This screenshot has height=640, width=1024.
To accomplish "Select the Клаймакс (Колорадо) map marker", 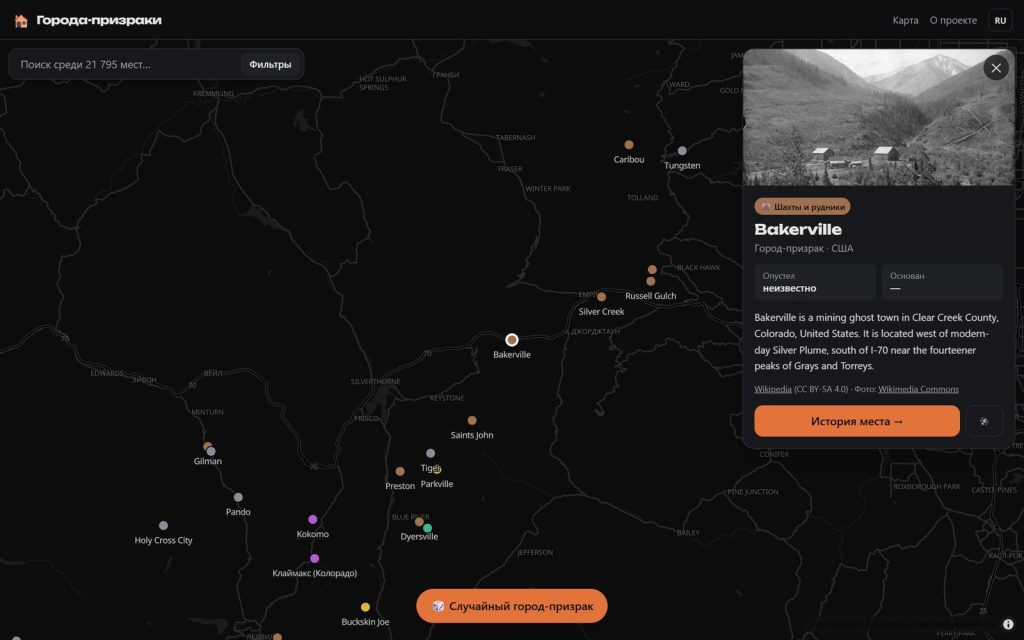I will (x=314, y=558).
